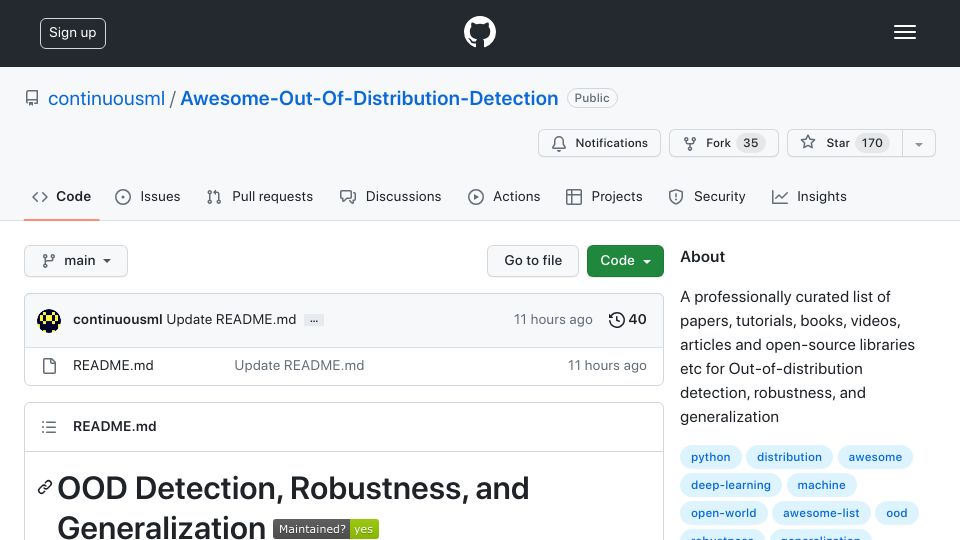Open README.md row commit message link
Screen dimensions: 960x540
tap(299, 366)
